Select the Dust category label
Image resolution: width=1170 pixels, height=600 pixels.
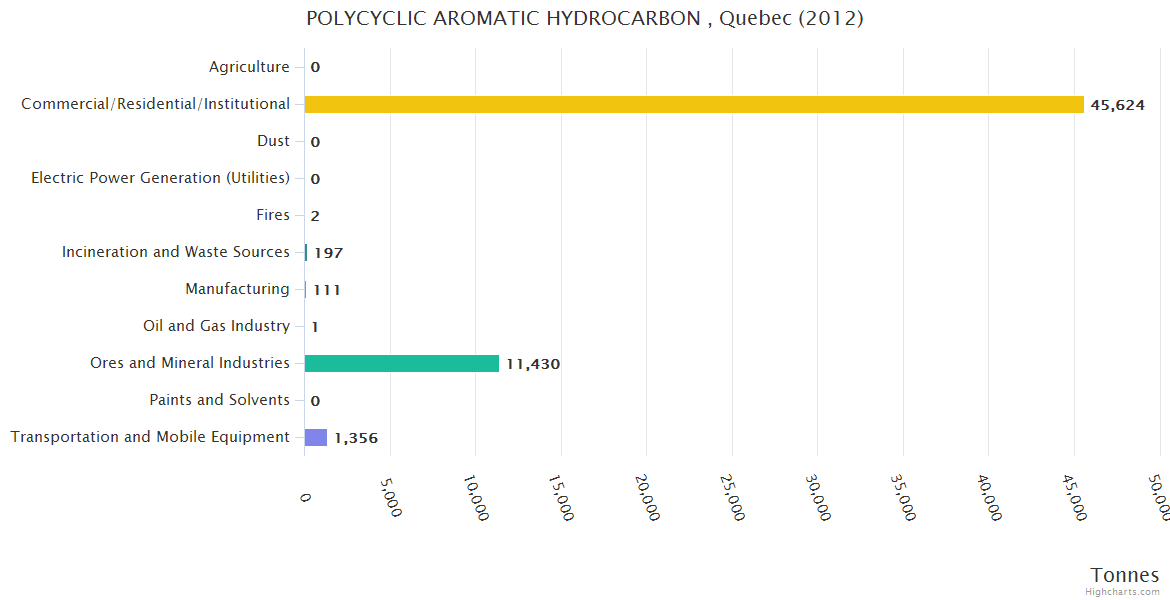(273, 141)
